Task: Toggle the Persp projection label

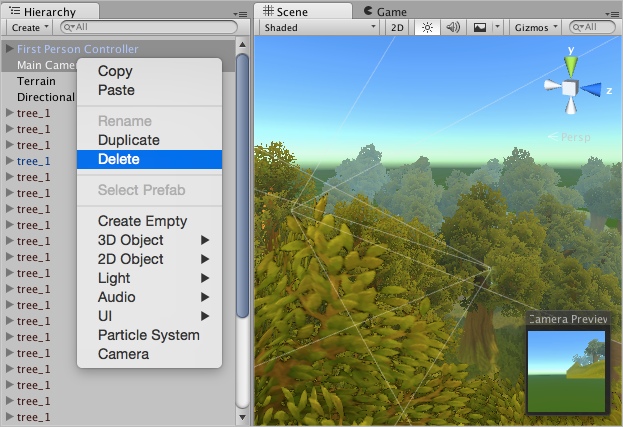Action: point(569,137)
